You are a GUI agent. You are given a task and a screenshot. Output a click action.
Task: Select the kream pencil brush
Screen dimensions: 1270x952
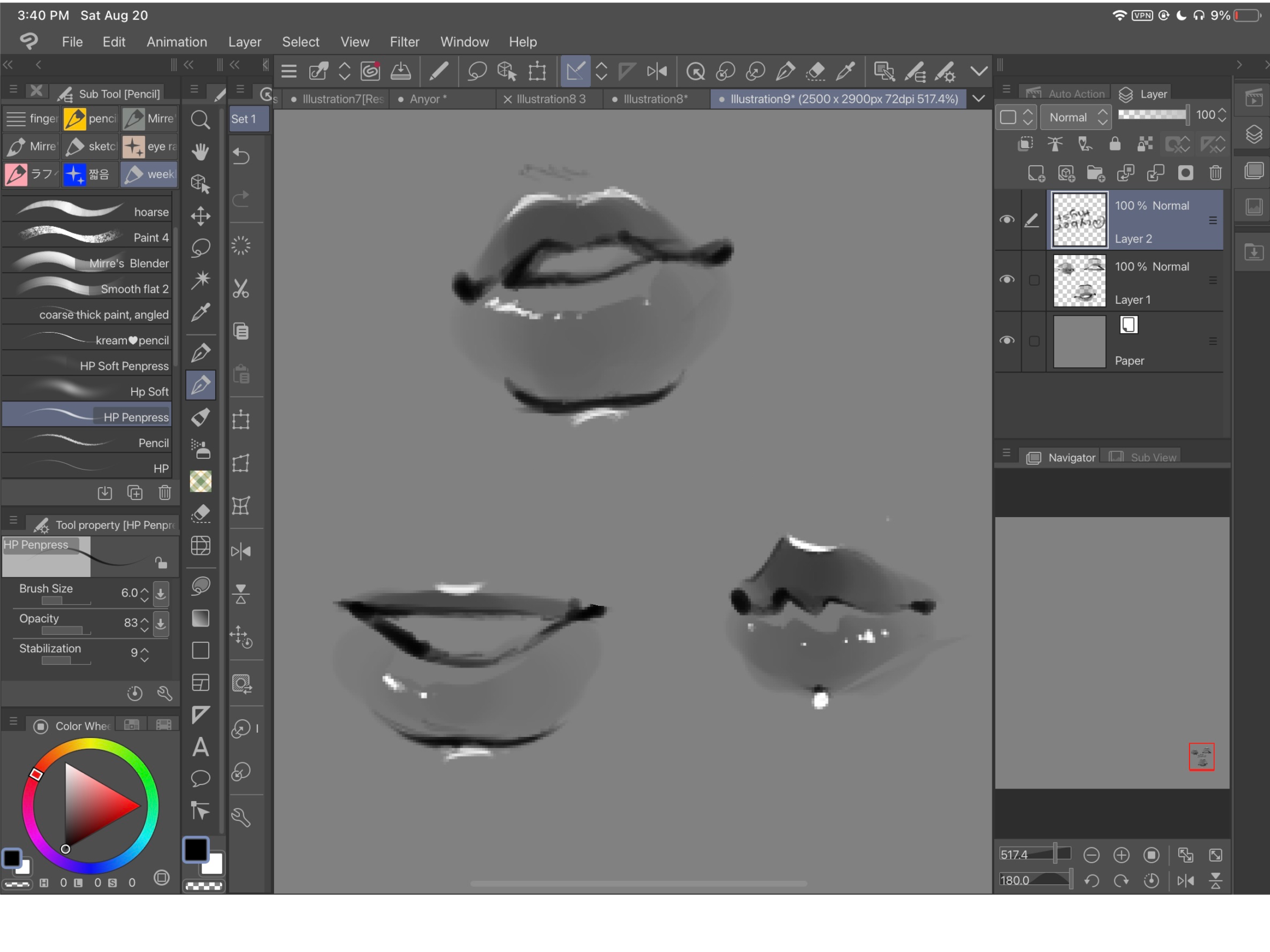[x=88, y=340]
